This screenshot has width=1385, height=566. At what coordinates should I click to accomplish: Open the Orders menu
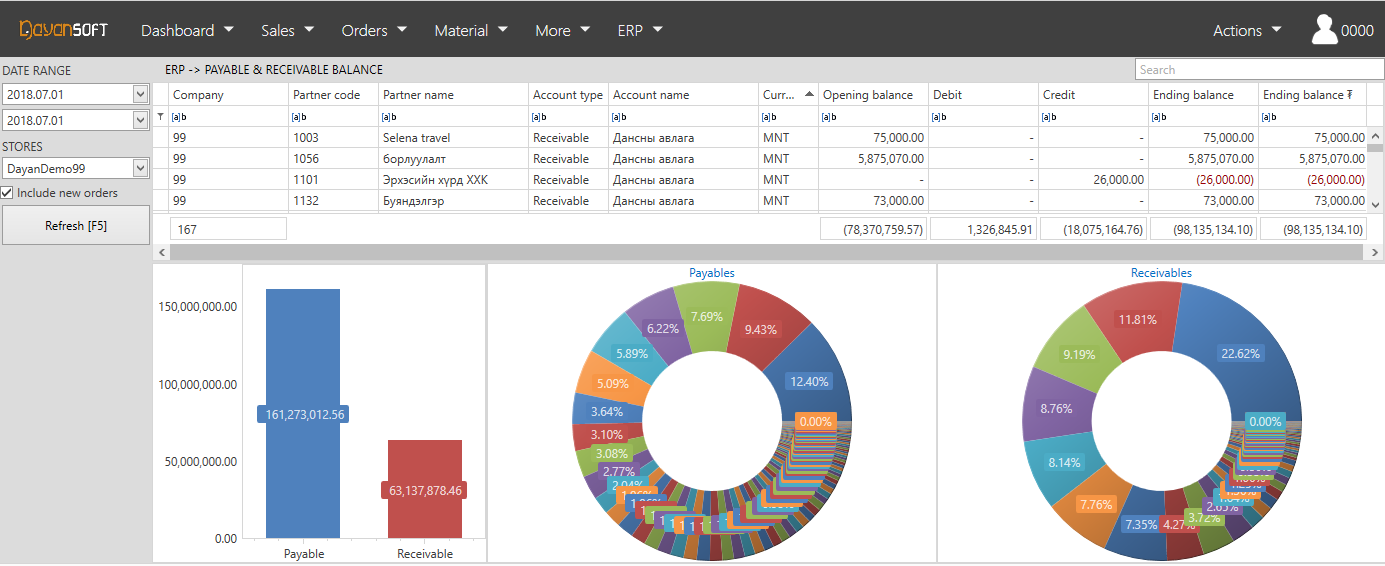point(374,30)
